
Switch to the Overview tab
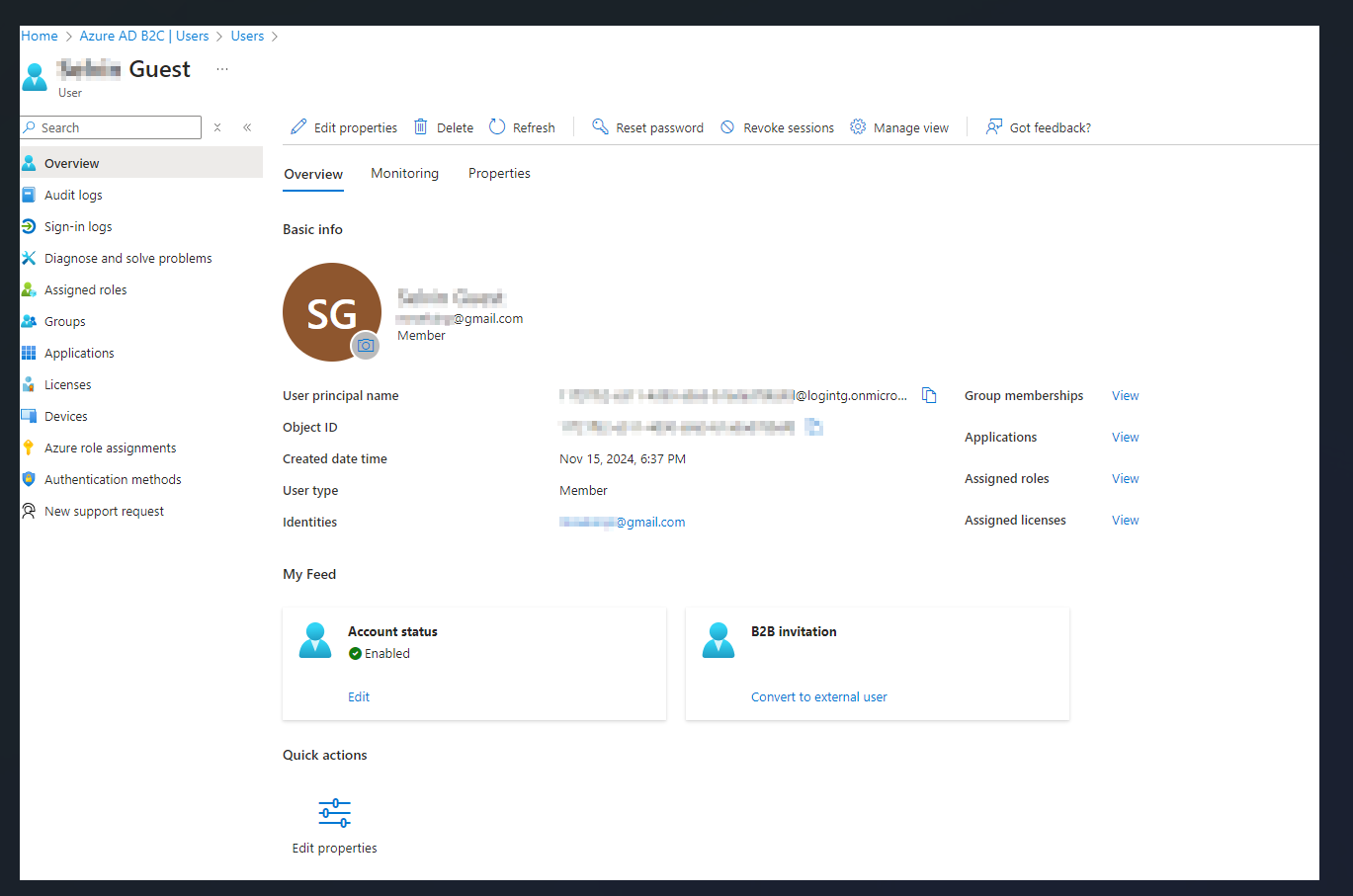(x=313, y=174)
